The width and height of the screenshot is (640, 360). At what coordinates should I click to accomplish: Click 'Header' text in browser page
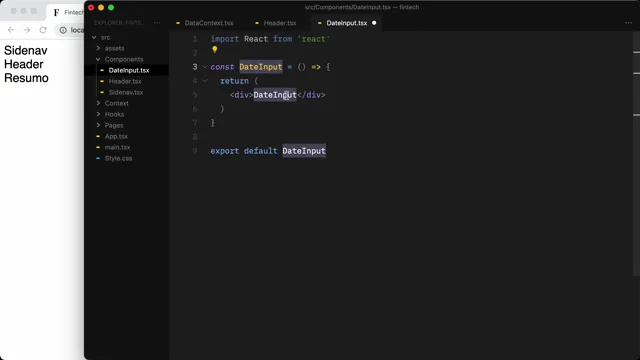pos(24,64)
